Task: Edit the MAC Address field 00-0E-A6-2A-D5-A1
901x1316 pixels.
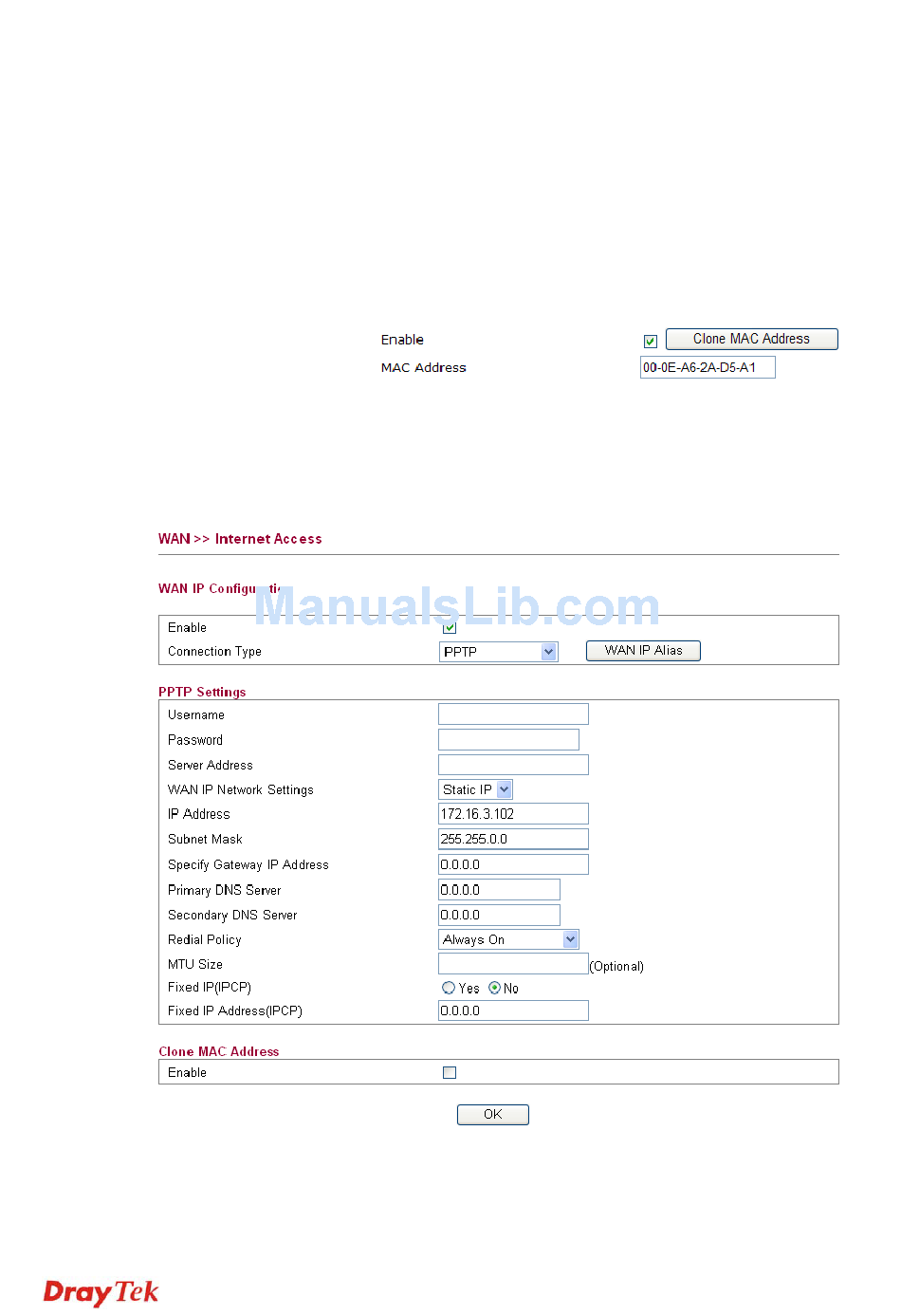Action: (708, 367)
